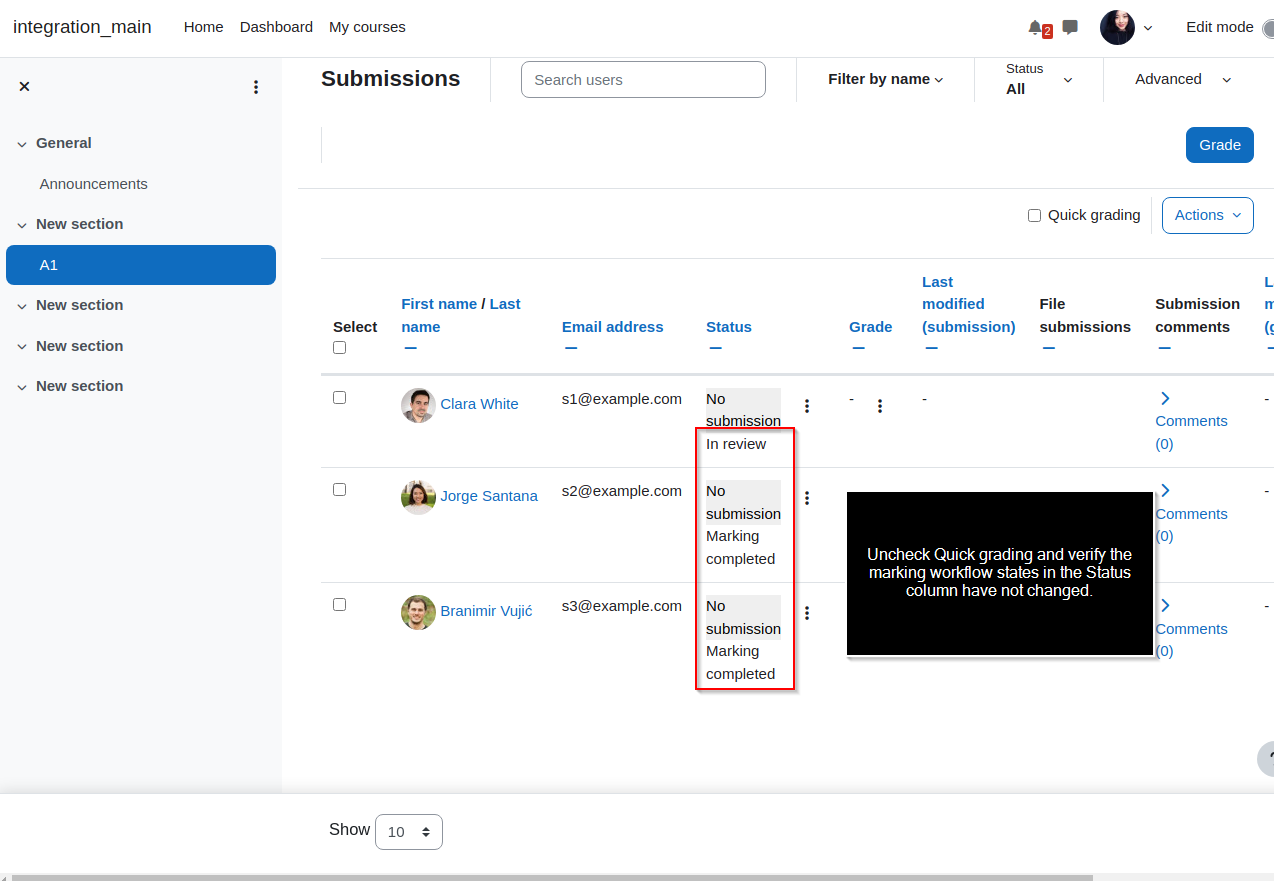Click the integration_main site name
Image resolution: width=1274 pixels, height=881 pixels.
pyautogui.click(x=82, y=27)
